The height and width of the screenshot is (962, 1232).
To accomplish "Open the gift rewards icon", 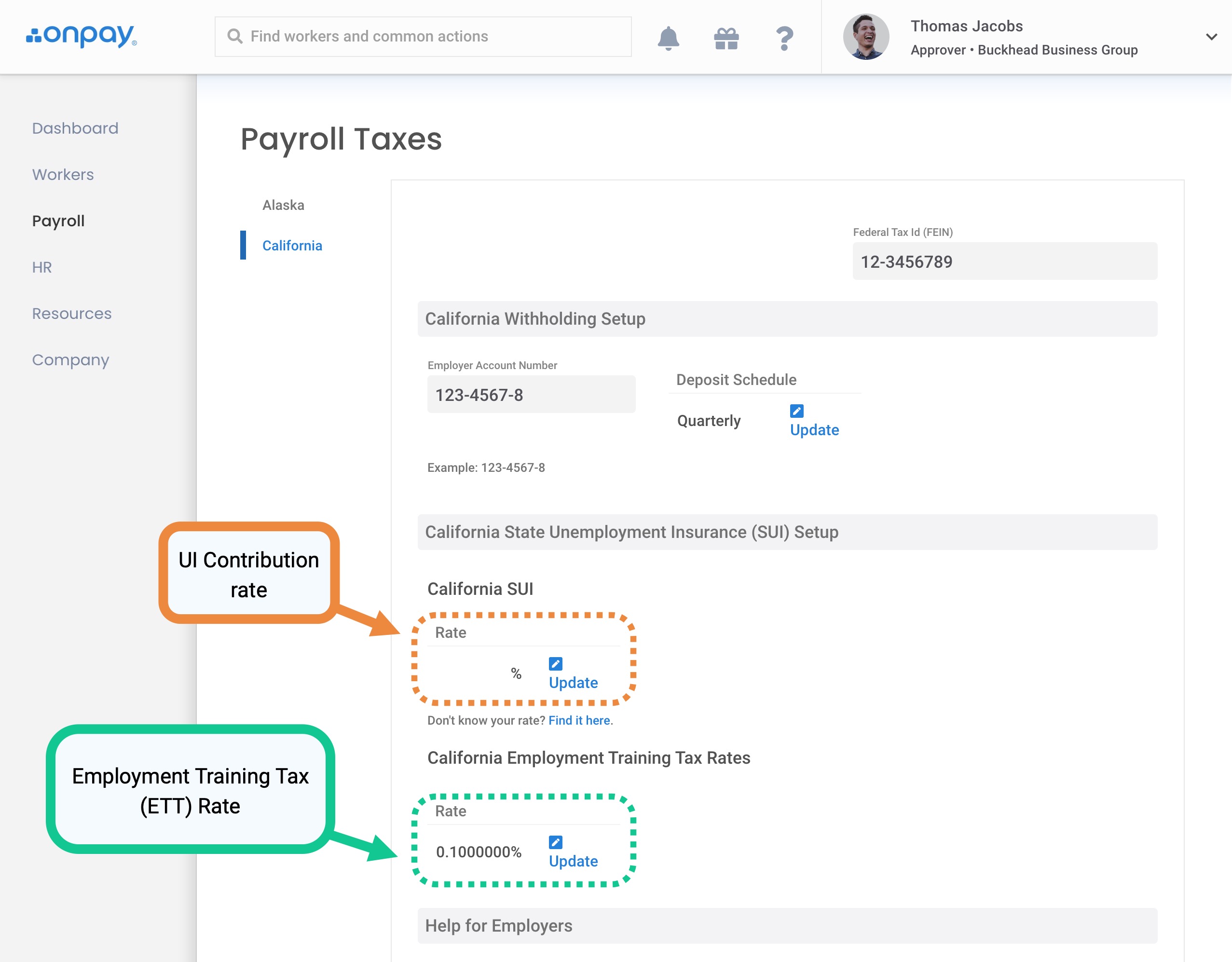I will (x=726, y=39).
